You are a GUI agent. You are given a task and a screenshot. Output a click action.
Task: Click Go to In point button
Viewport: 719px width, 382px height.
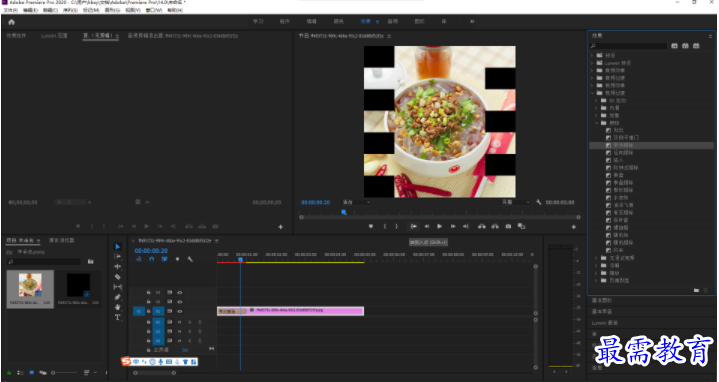point(414,226)
